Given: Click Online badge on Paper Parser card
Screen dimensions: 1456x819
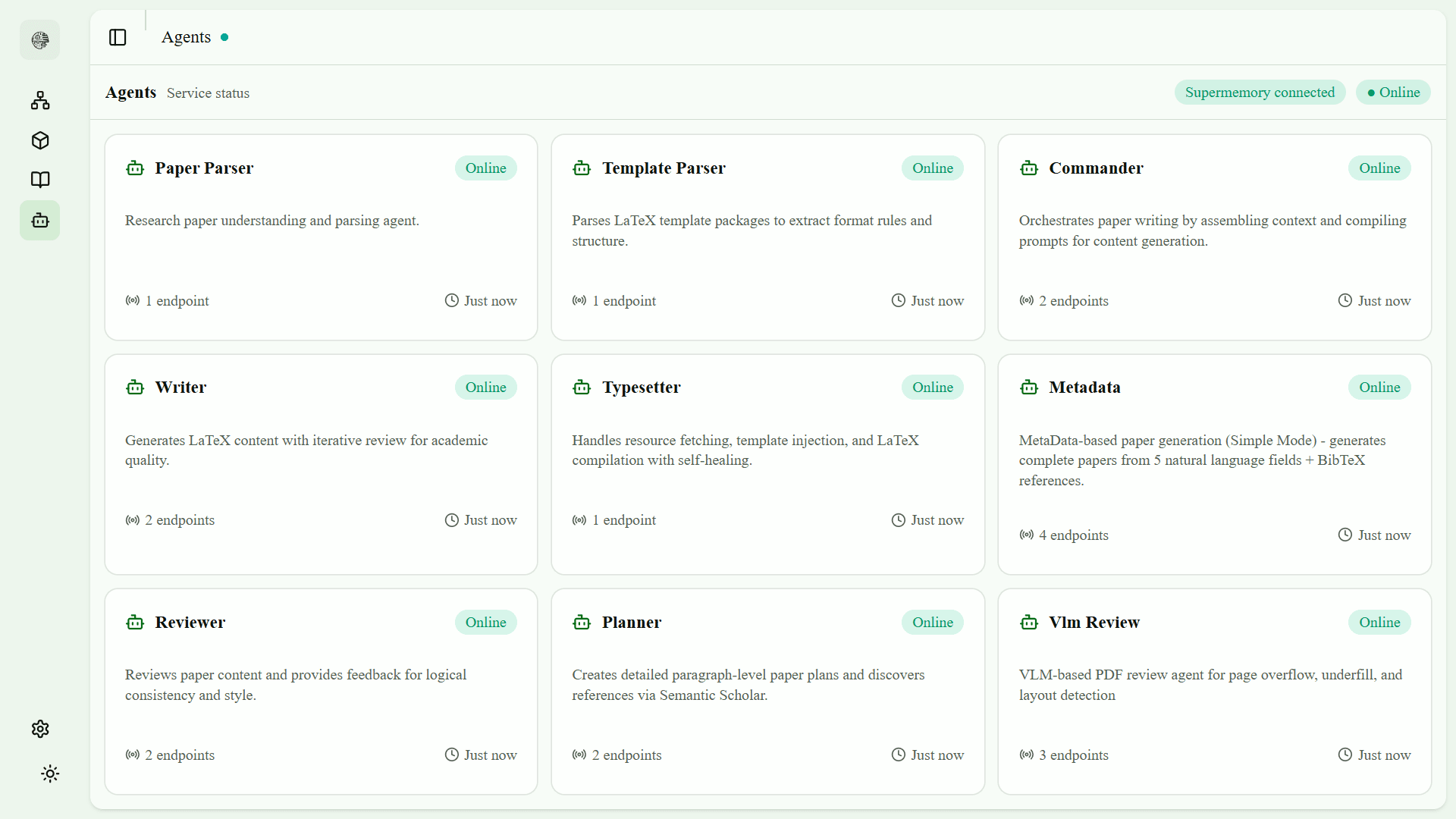Looking at the screenshot, I should [485, 168].
